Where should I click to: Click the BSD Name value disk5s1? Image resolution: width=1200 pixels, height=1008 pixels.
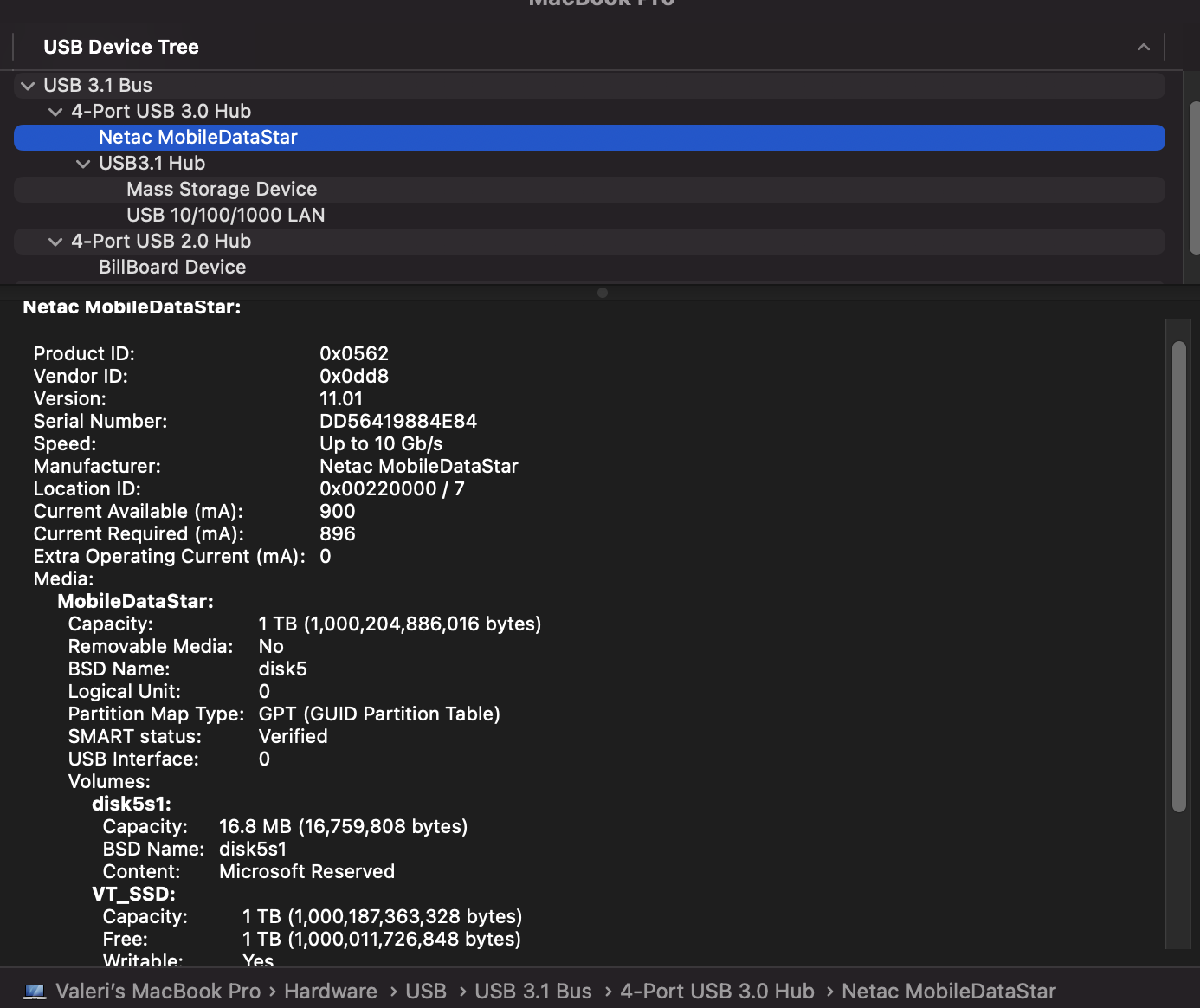pyautogui.click(x=253, y=850)
